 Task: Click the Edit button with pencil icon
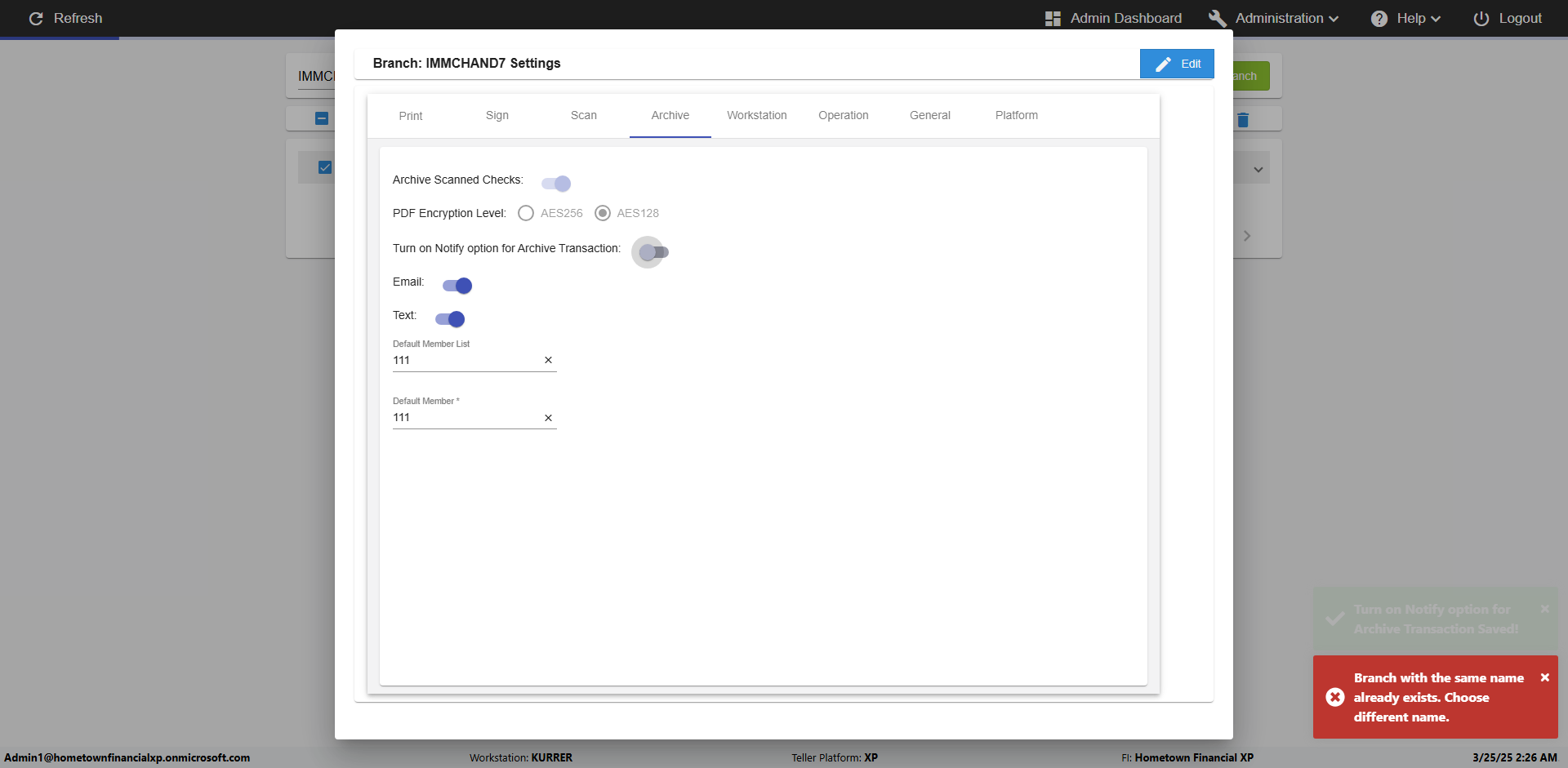tap(1177, 64)
